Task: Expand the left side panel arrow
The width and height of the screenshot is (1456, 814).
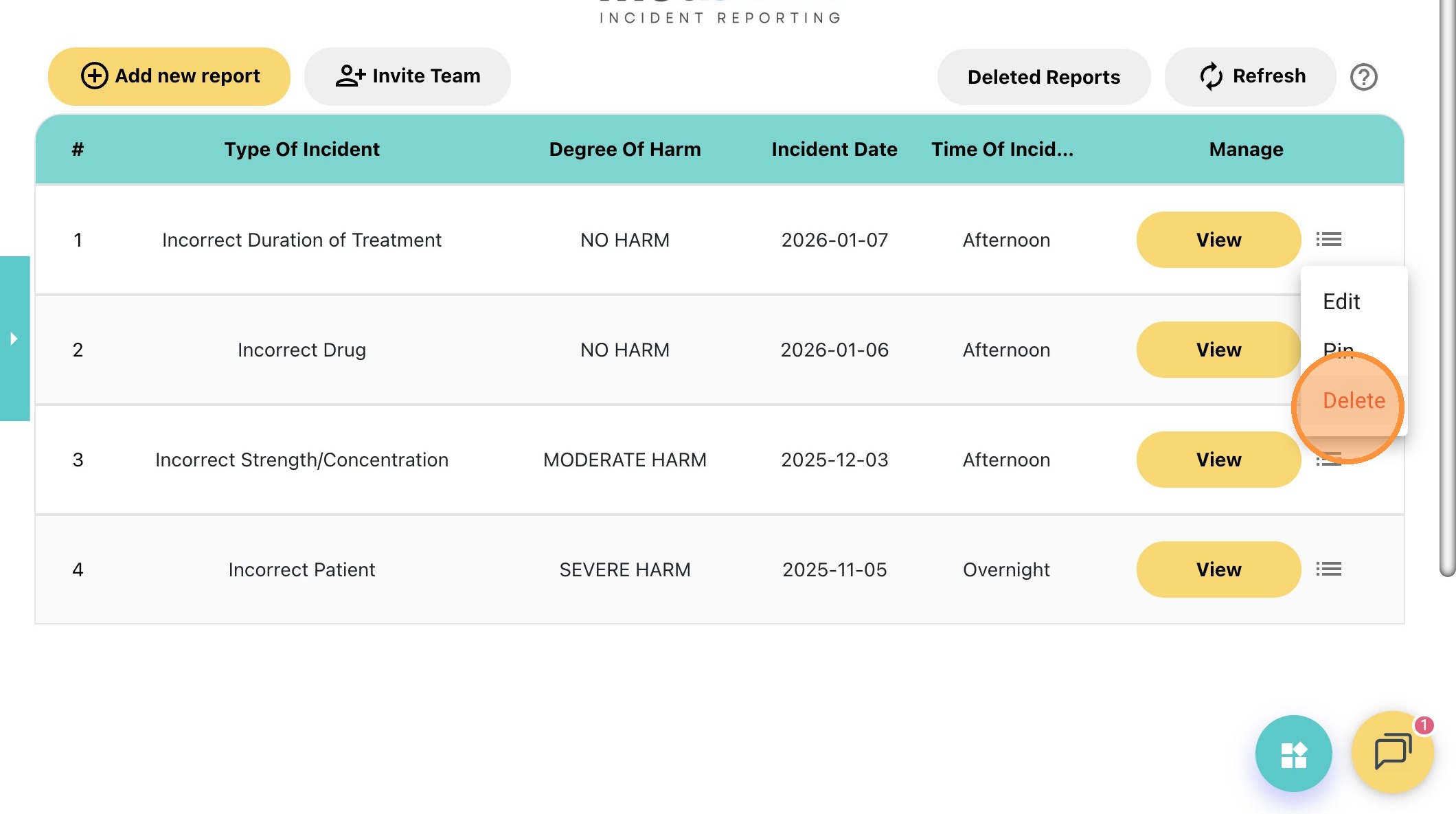Action: point(14,339)
